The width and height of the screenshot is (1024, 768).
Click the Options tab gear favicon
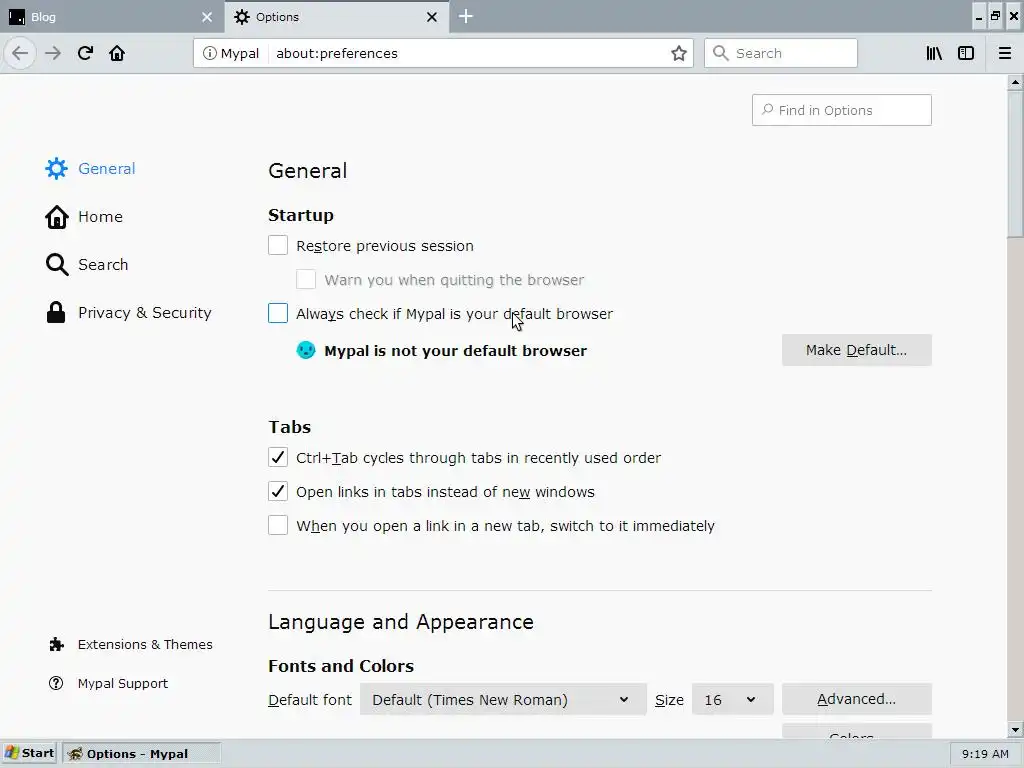(242, 17)
